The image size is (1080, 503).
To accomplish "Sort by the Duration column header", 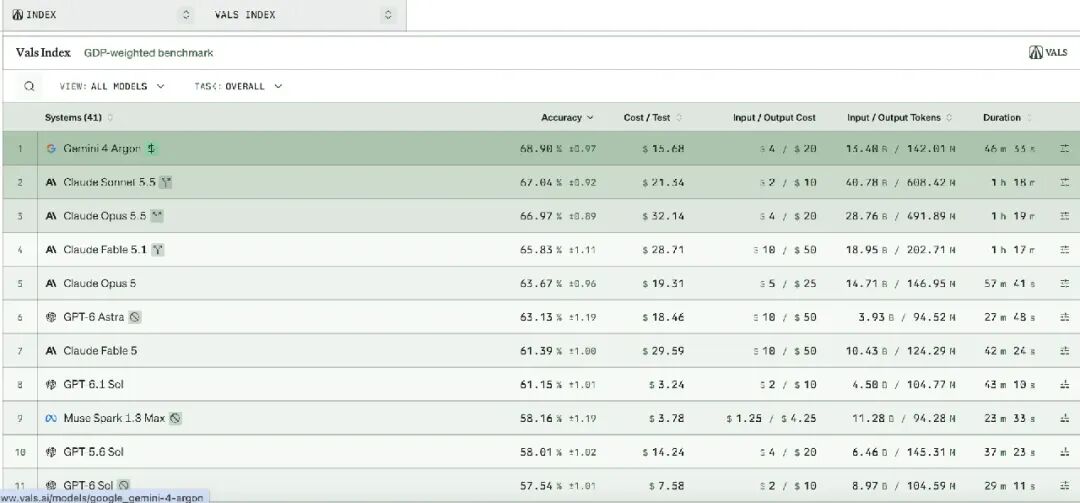I will pos(1007,118).
